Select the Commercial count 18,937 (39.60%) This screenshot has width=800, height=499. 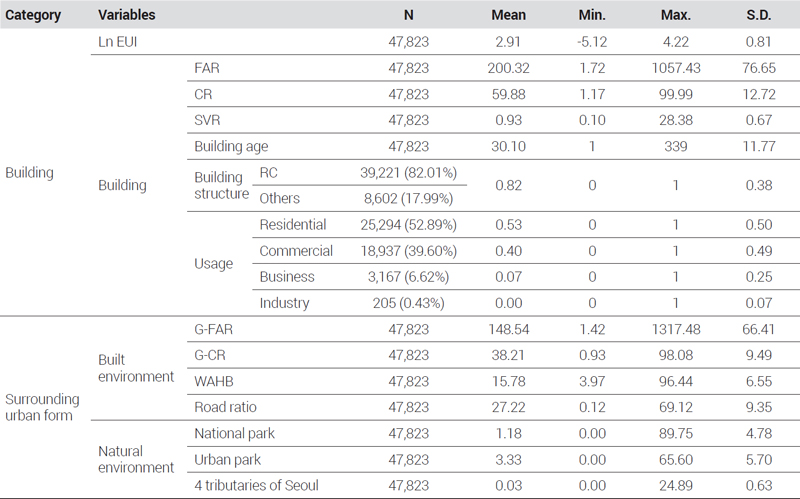(x=408, y=251)
